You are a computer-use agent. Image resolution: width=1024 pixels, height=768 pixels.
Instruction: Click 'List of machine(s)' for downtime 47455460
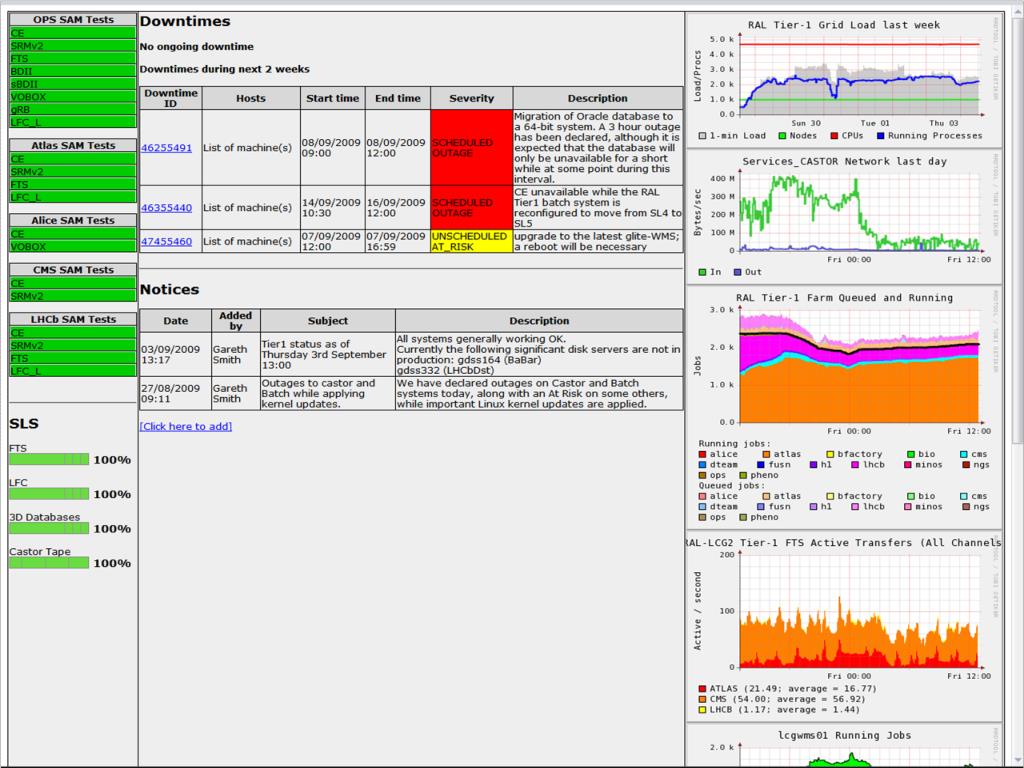coord(248,241)
